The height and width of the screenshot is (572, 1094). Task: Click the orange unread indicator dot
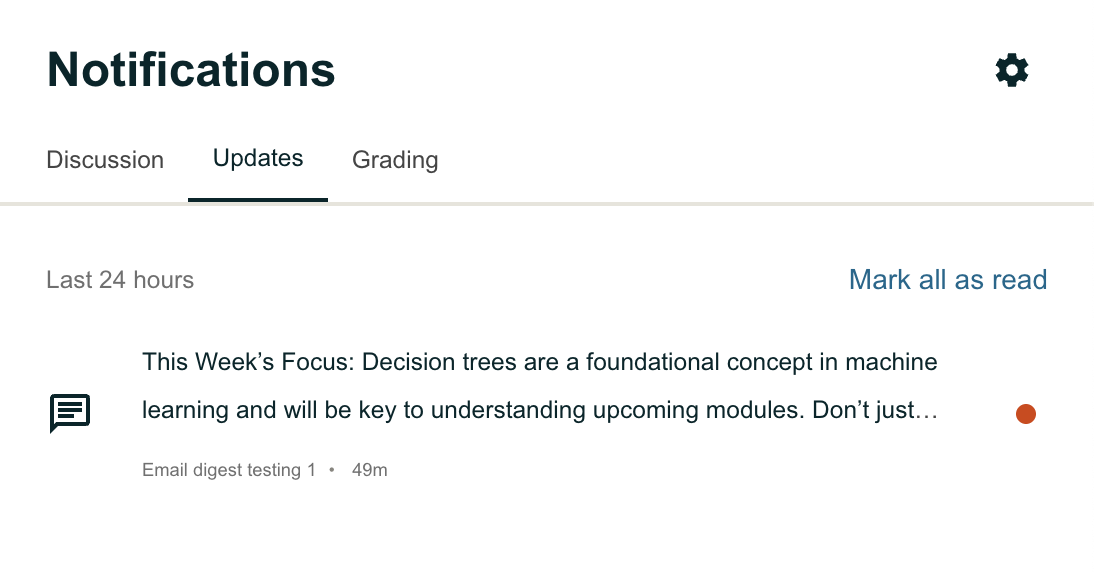point(1025,414)
